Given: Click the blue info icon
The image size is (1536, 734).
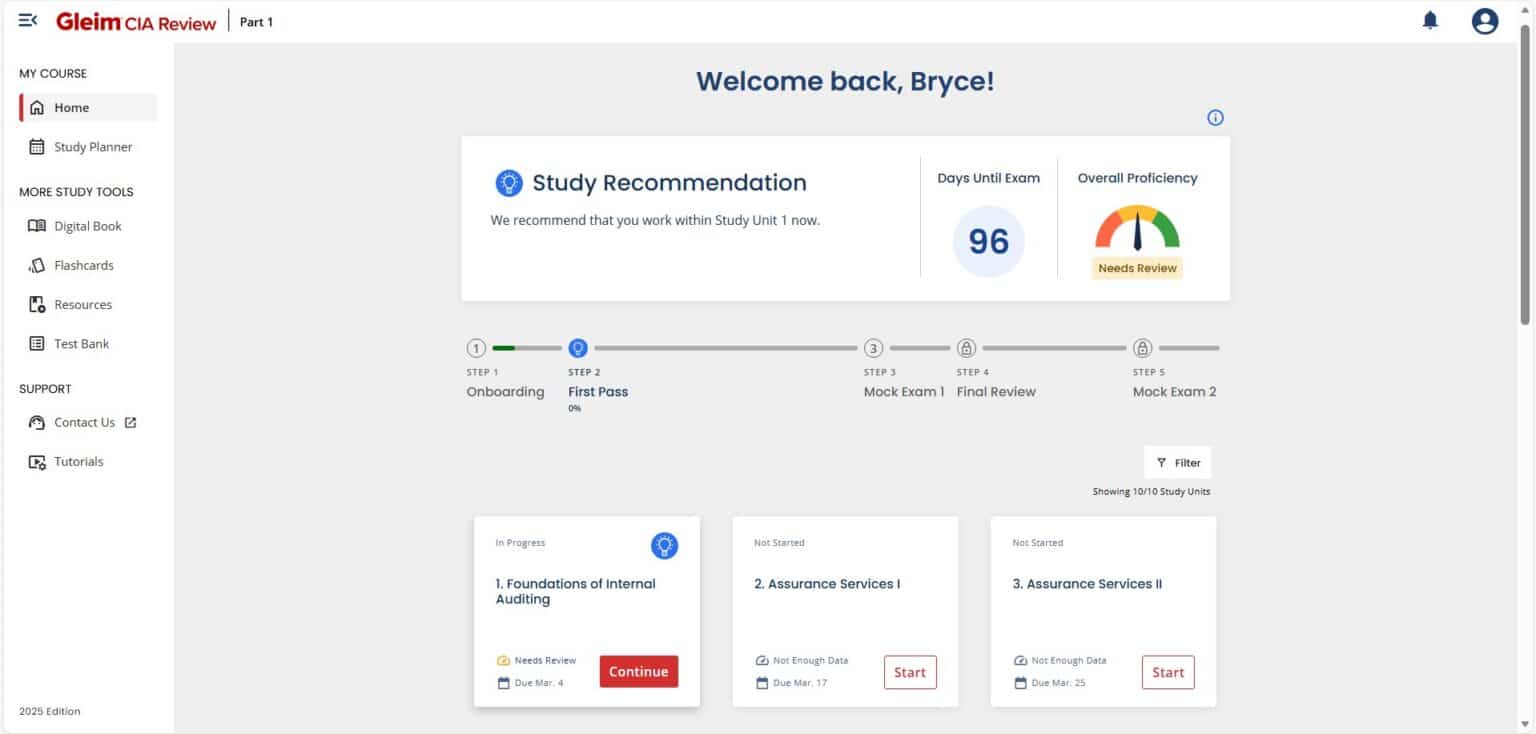Looking at the screenshot, I should coord(1215,118).
